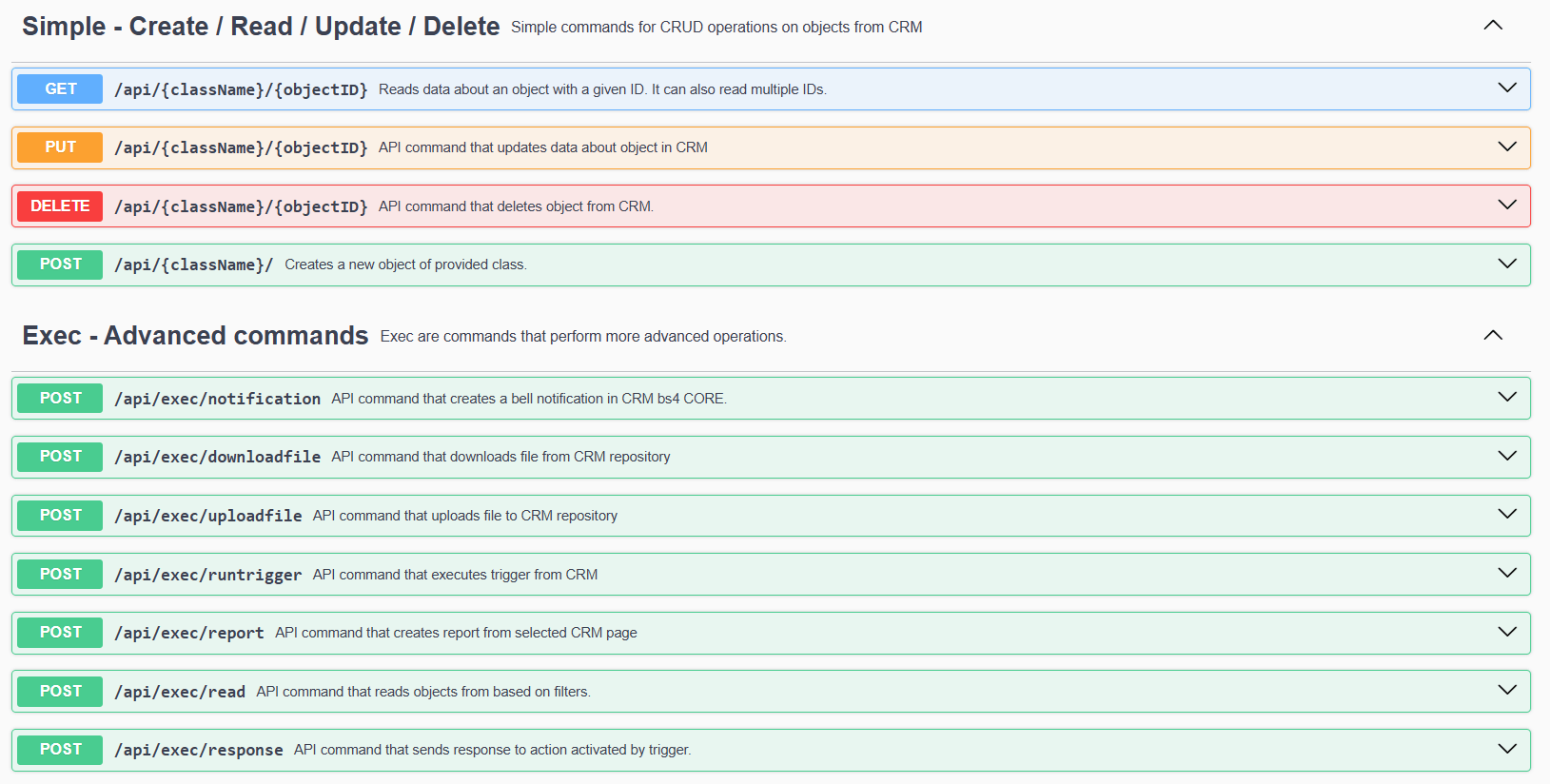Expand the response endpoint chevron
Viewport: 1550px width, 784px height.
(1507, 749)
